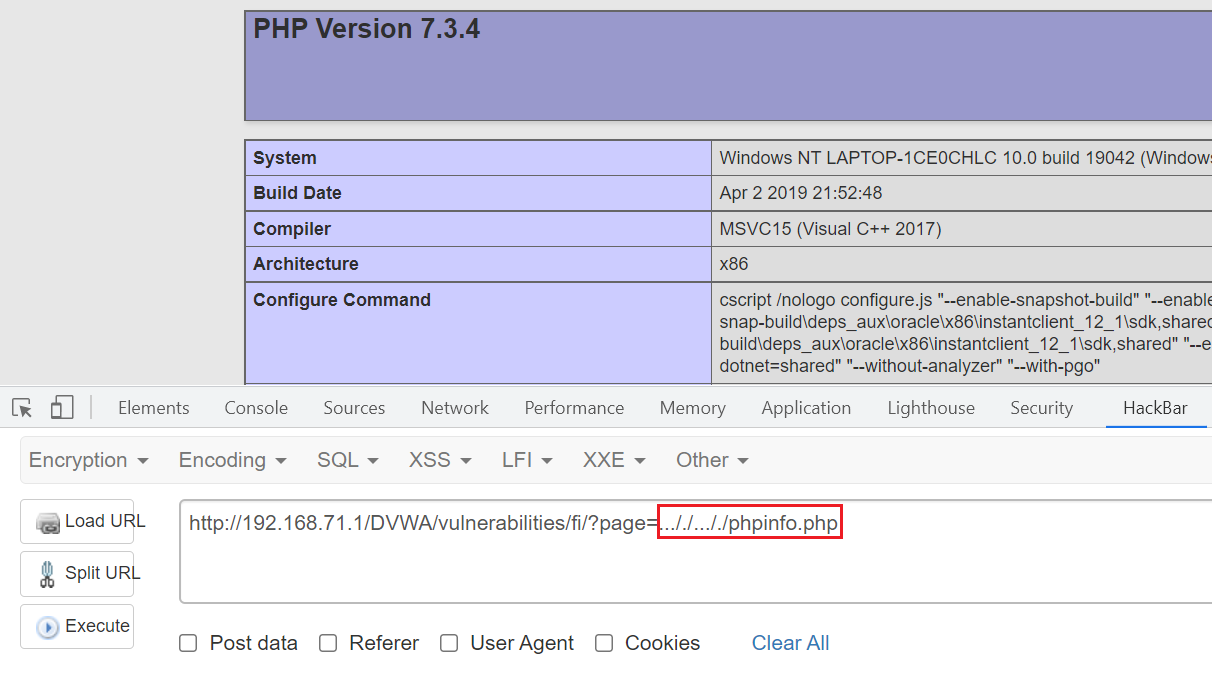Screen dimensions: 1212x674
Task: Expand the XXE payload menu
Action: (x=613, y=460)
